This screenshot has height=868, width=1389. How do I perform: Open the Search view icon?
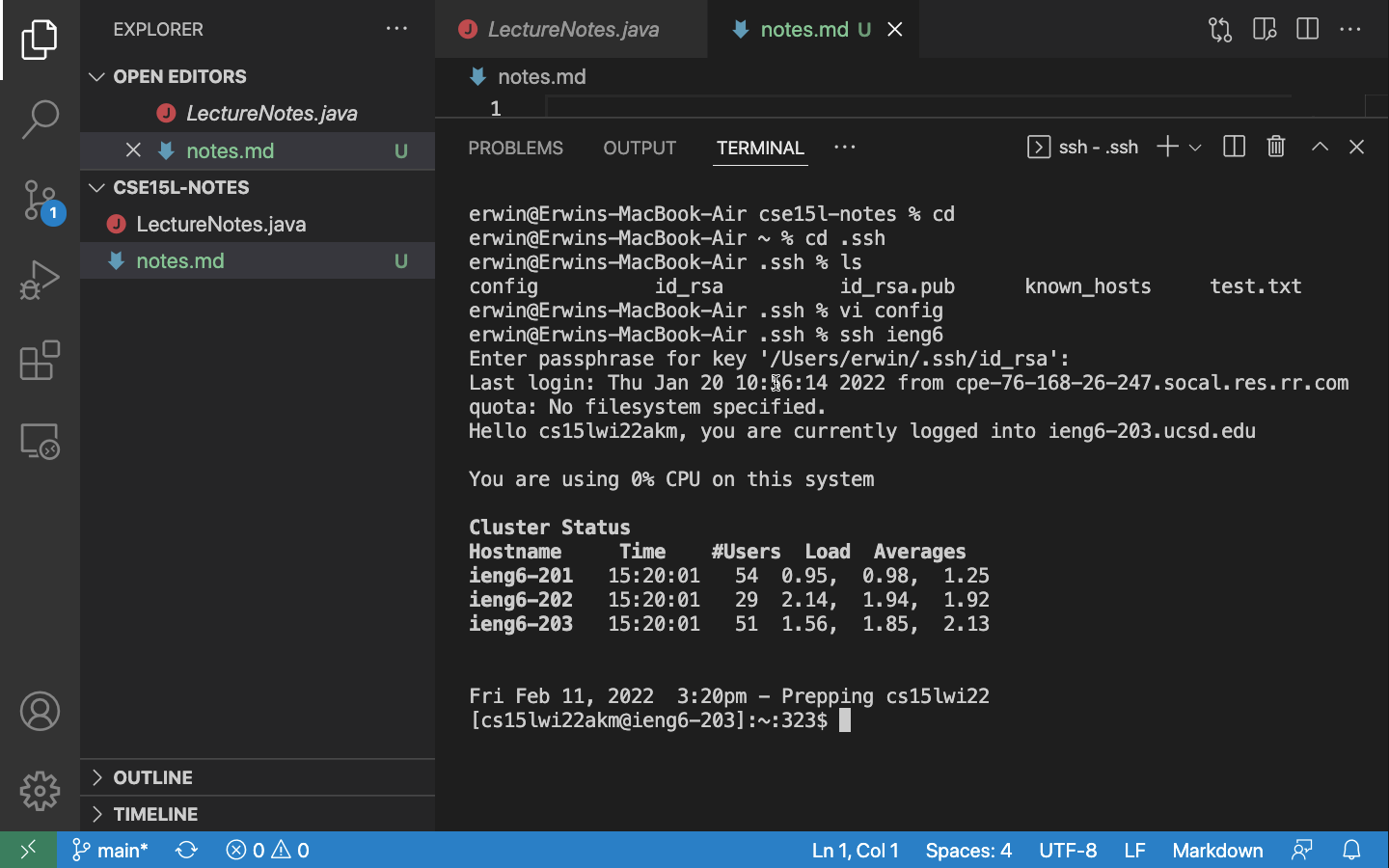pos(40,120)
